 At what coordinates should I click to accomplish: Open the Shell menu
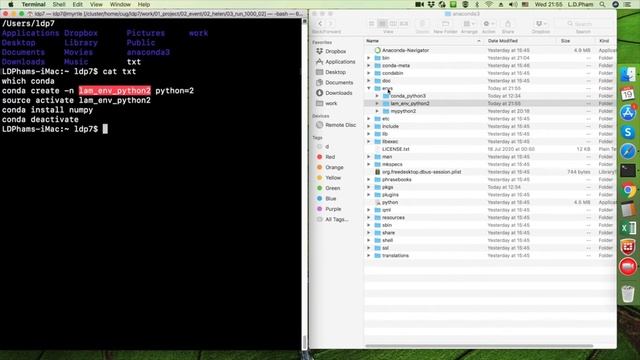59,4
